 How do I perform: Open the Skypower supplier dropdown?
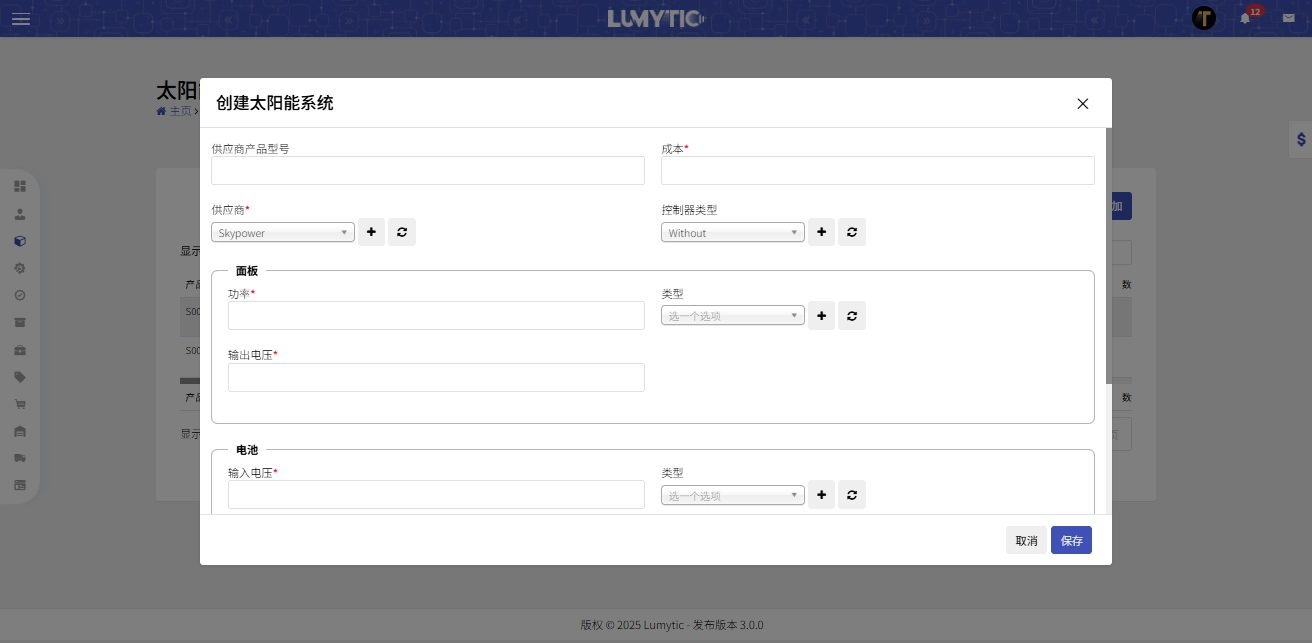283,232
